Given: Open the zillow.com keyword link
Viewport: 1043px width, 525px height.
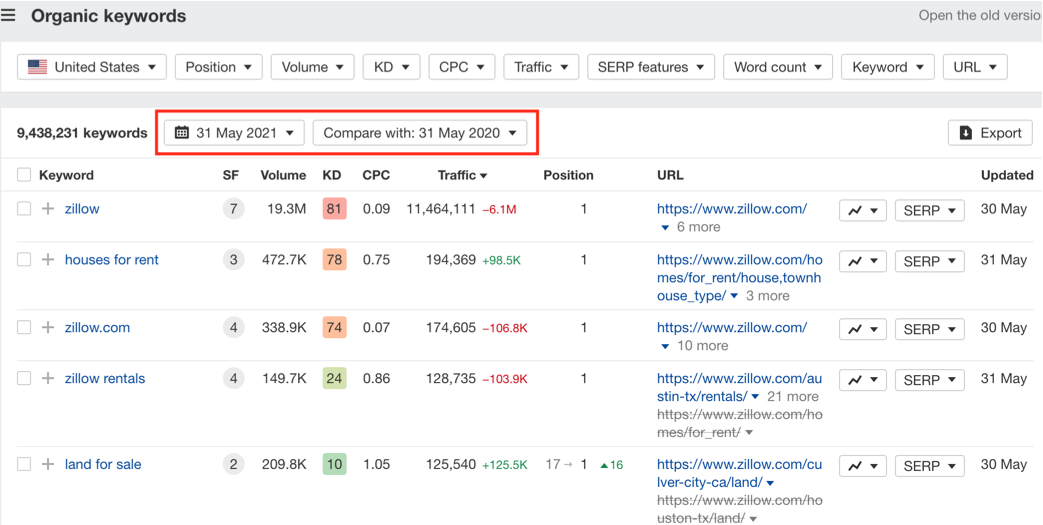Looking at the screenshot, I should 97,327.
